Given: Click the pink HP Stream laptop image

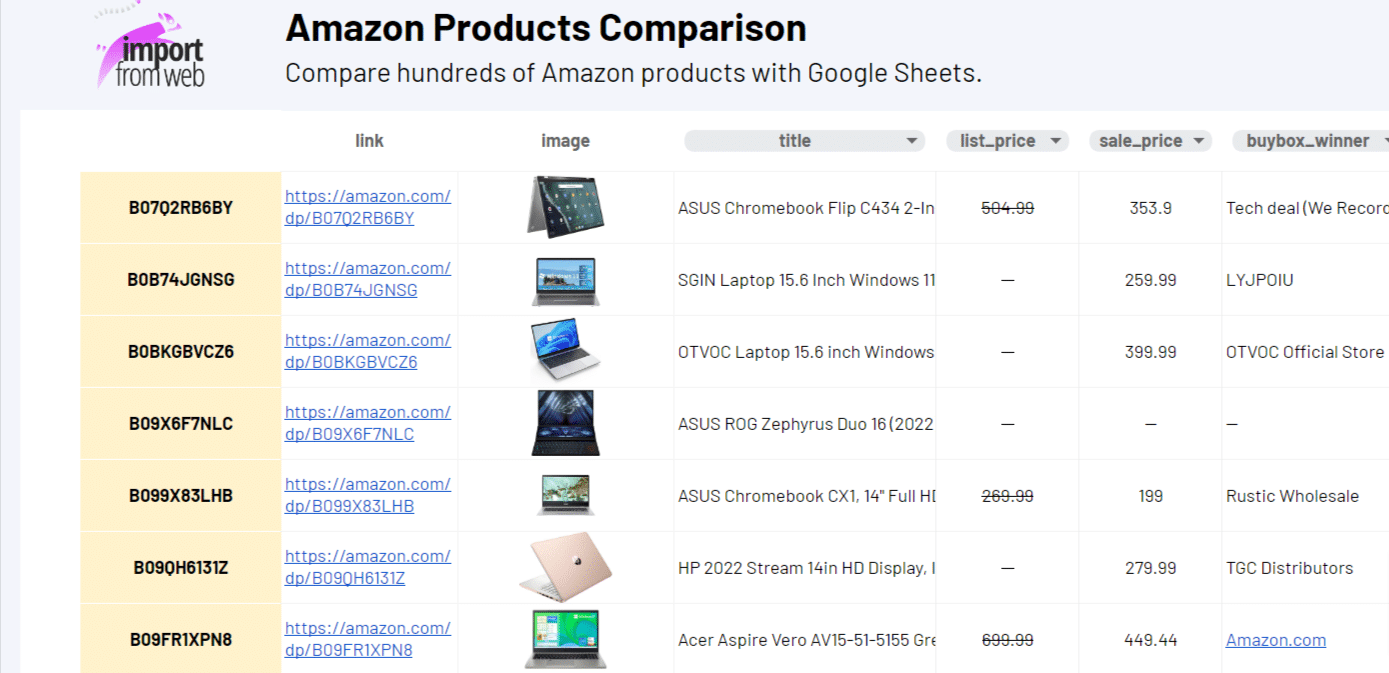Looking at the screenshot, I should tap(566, 566).
